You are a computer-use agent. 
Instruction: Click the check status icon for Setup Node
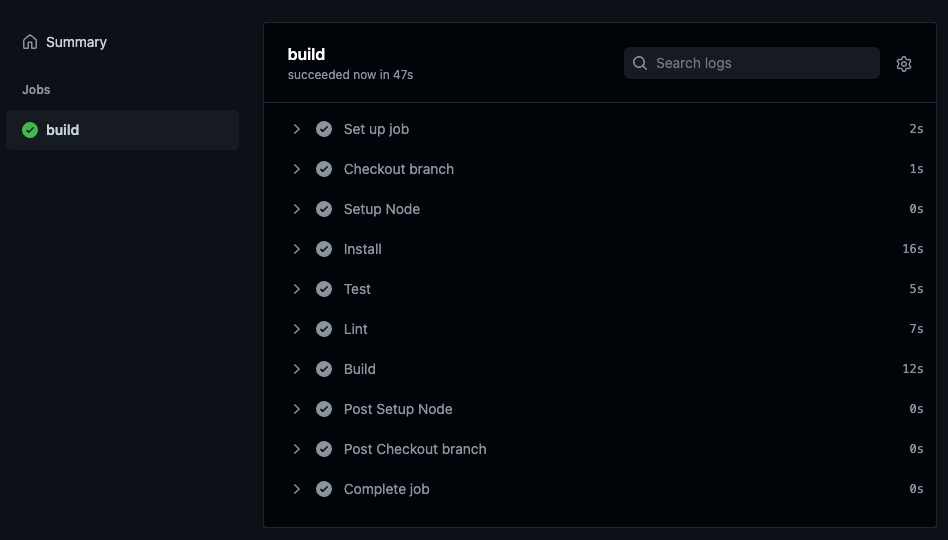(x=324, y=209)
